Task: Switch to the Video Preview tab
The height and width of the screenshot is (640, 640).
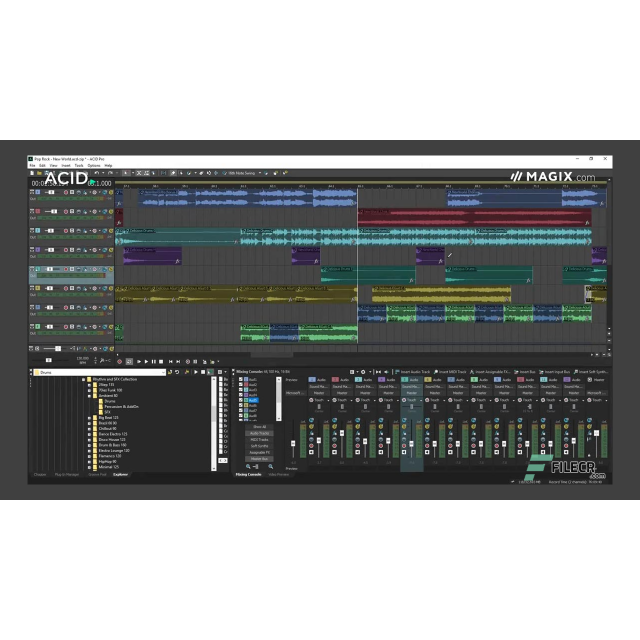Action: pyautogui.click(x=277, y=474)
